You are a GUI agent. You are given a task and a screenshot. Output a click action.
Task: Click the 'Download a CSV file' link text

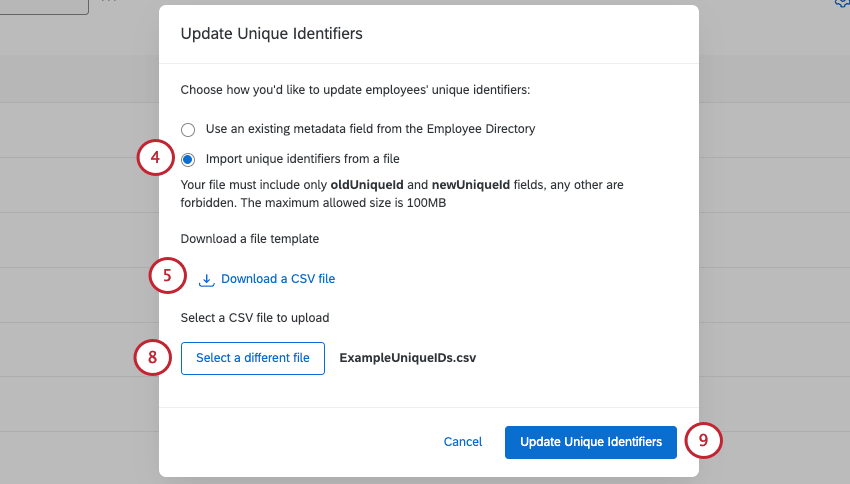[x=278, y=279]
